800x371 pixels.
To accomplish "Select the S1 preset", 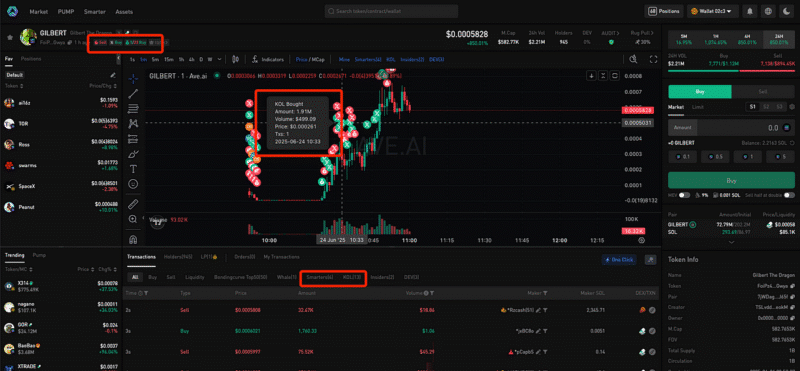I will coord(752,107).
